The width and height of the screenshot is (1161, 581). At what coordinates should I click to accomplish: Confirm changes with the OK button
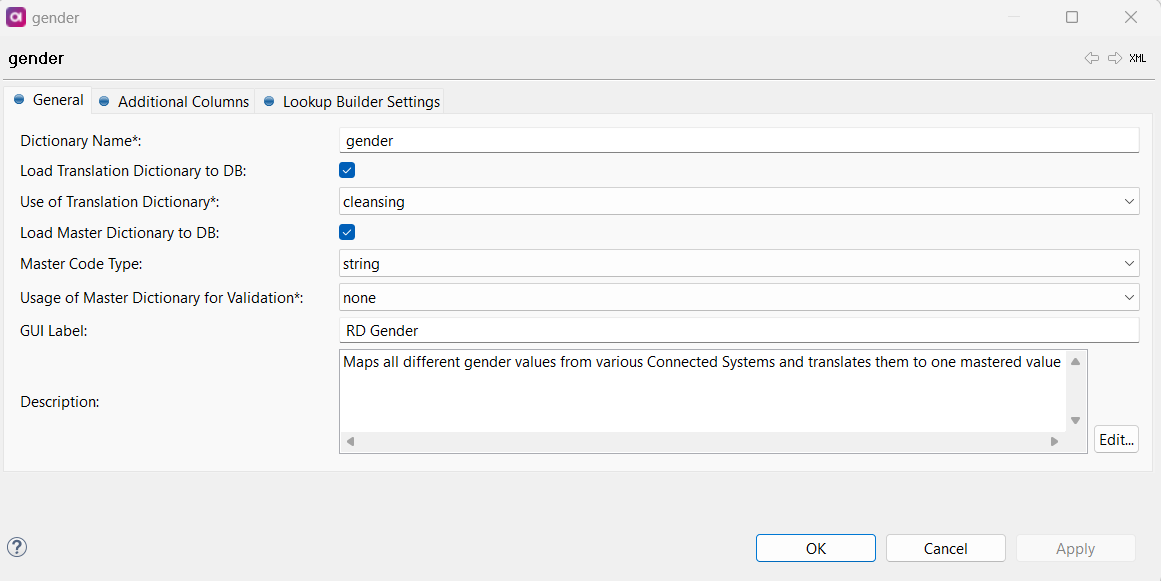[x=815, y=548]
